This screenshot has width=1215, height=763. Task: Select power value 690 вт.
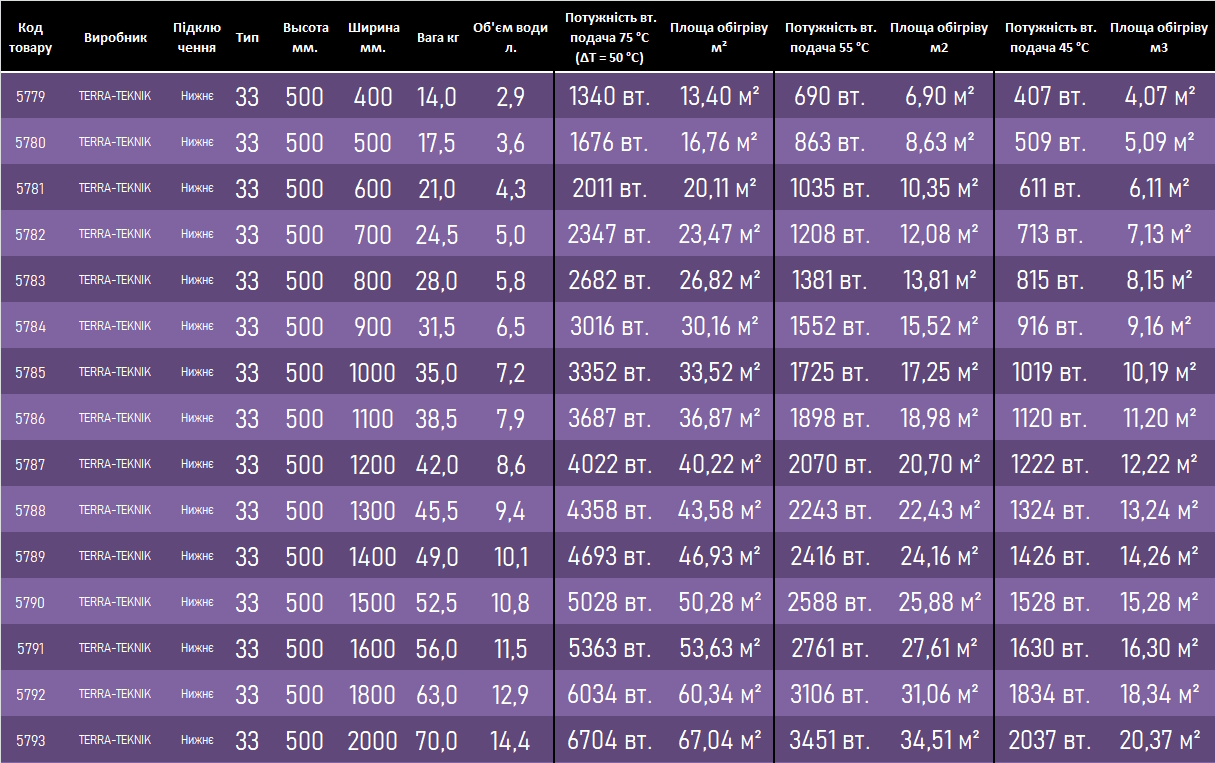pos(830,97)
